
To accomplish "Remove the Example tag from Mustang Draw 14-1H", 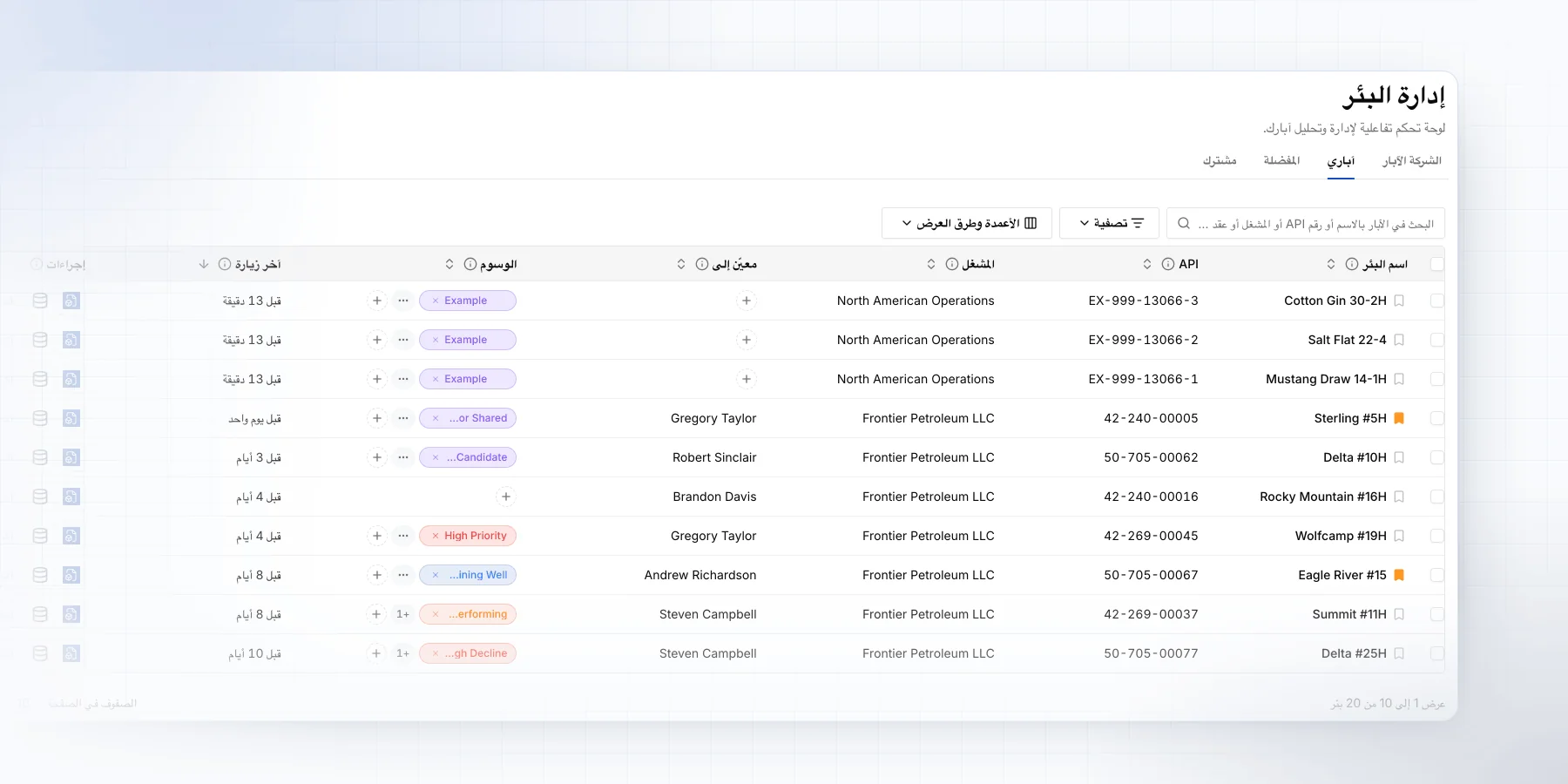I will coord(436,379).
